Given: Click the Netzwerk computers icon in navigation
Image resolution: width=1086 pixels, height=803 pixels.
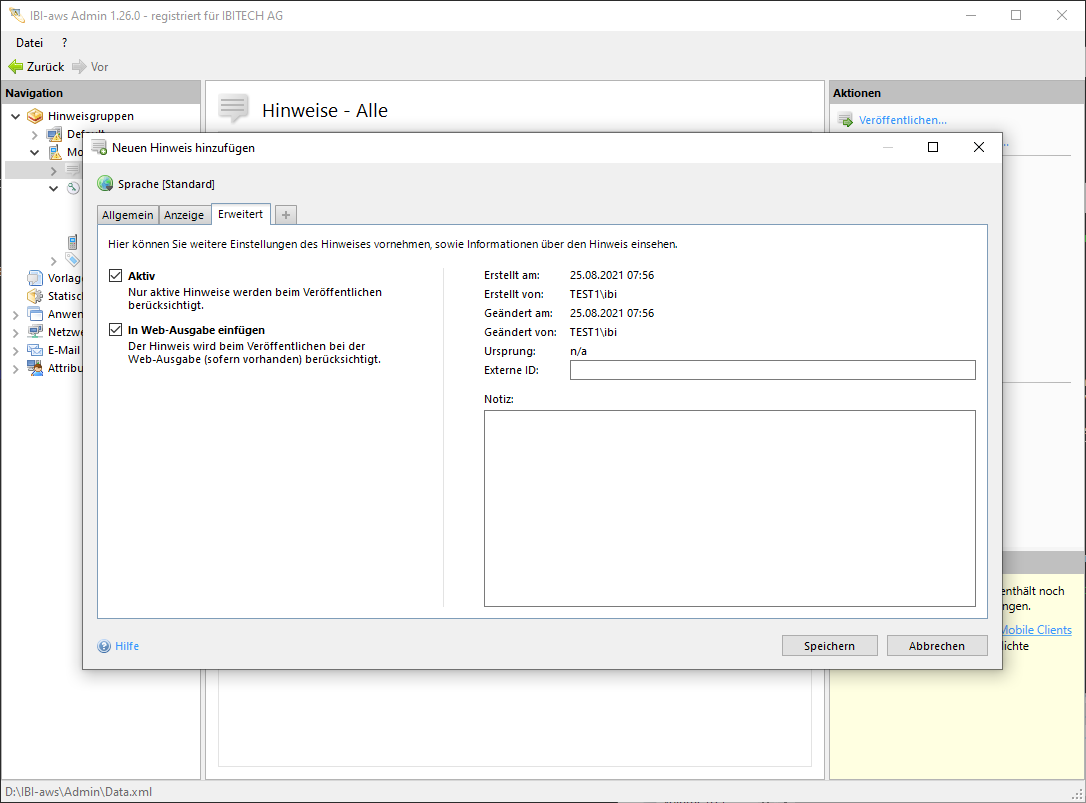Looking at the screenshot, I should coord(35,332).
